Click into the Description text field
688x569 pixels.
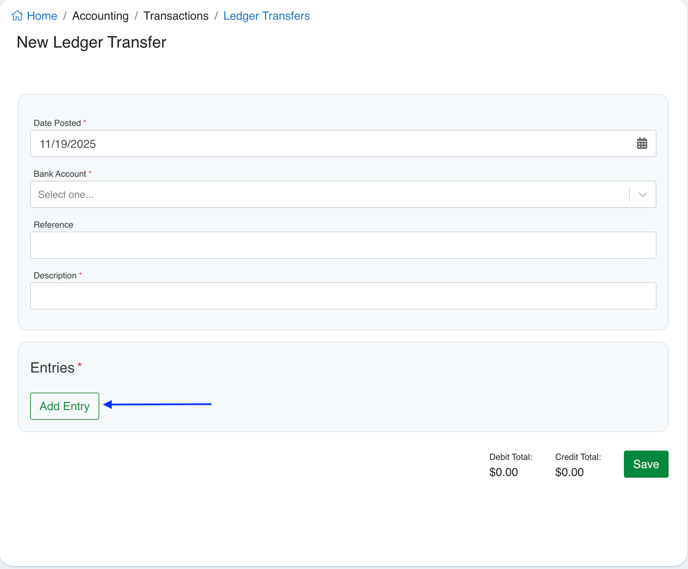343,296
